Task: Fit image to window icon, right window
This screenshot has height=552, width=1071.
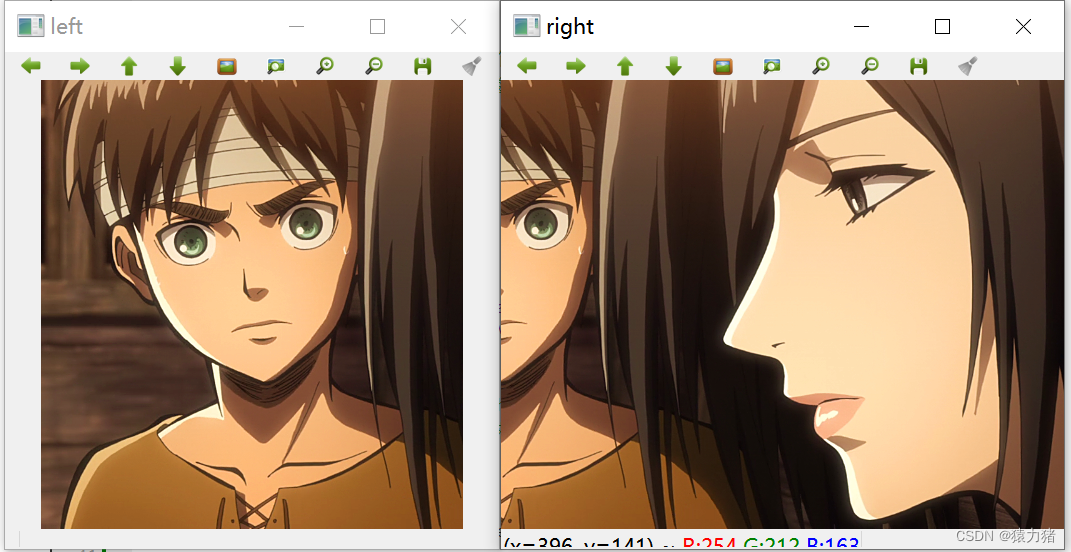Action: coord(772,66)
